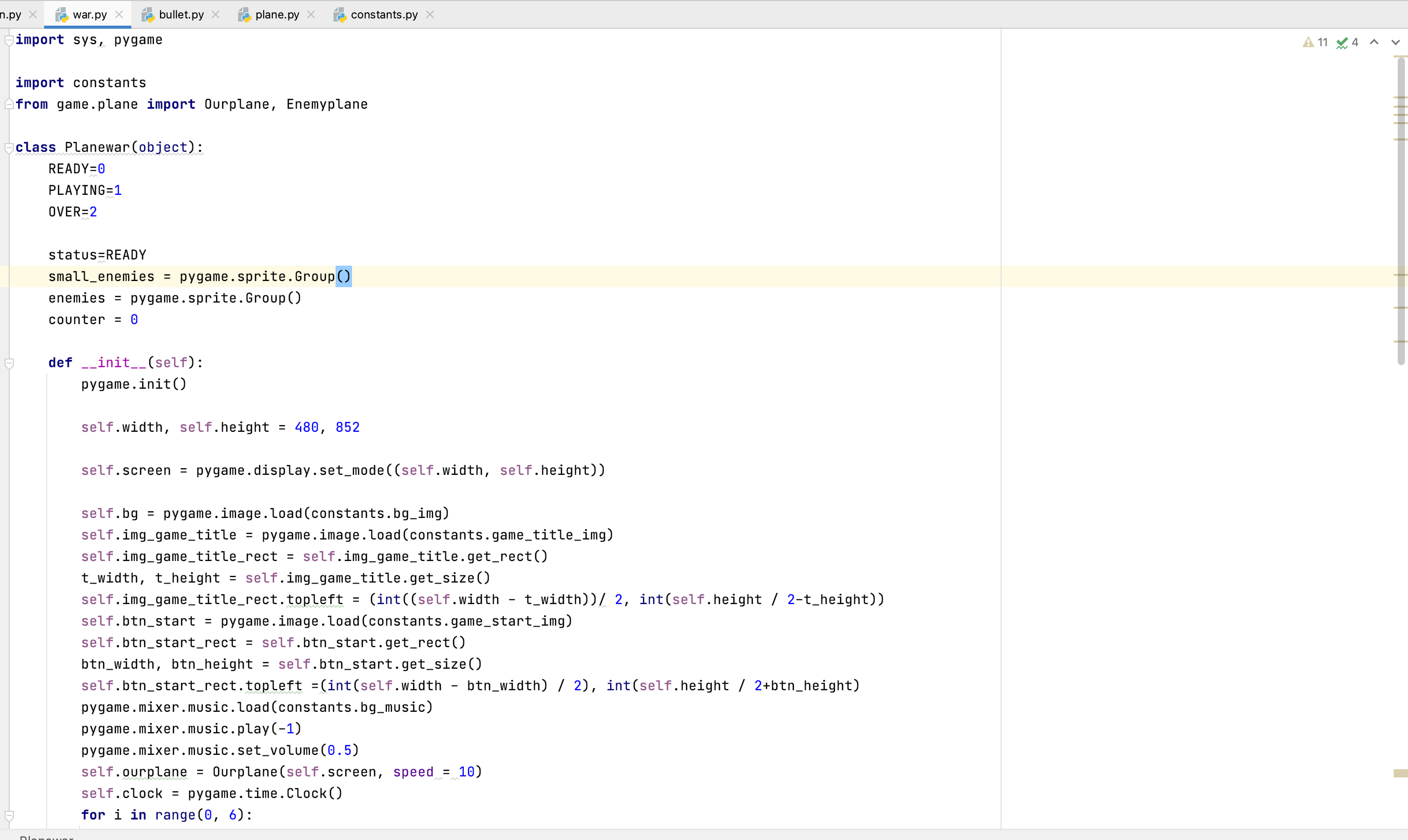
Task: Click 'import constants' line
Action: (81, 83)
